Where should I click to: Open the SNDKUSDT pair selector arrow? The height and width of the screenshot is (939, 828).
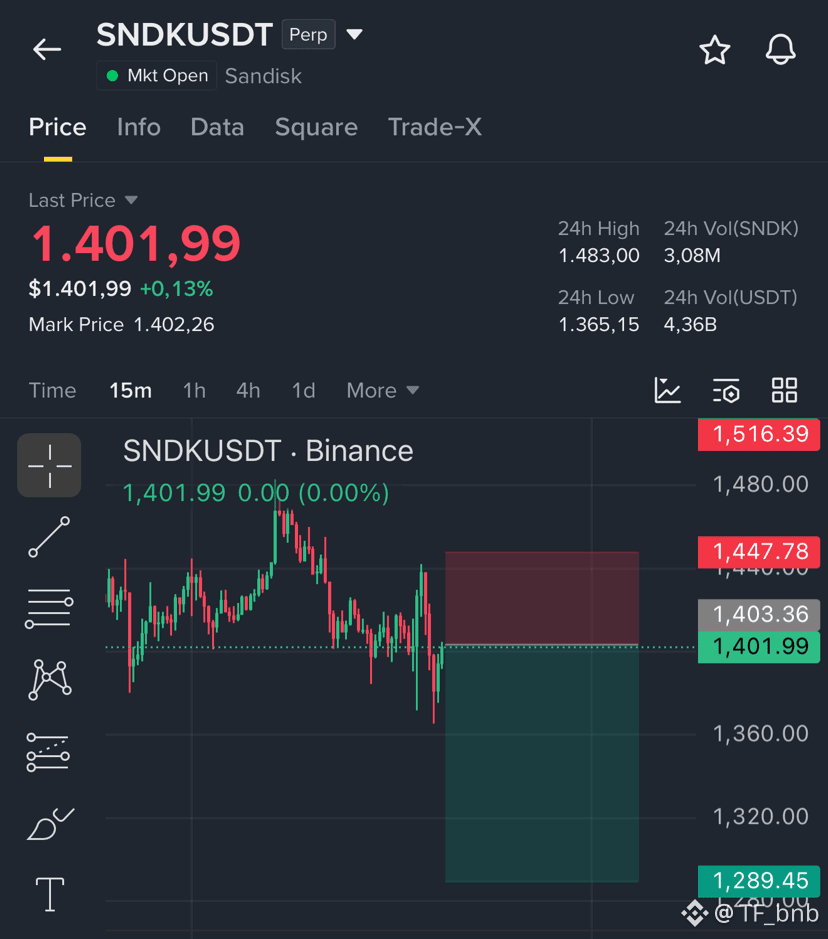pos(354,34)
